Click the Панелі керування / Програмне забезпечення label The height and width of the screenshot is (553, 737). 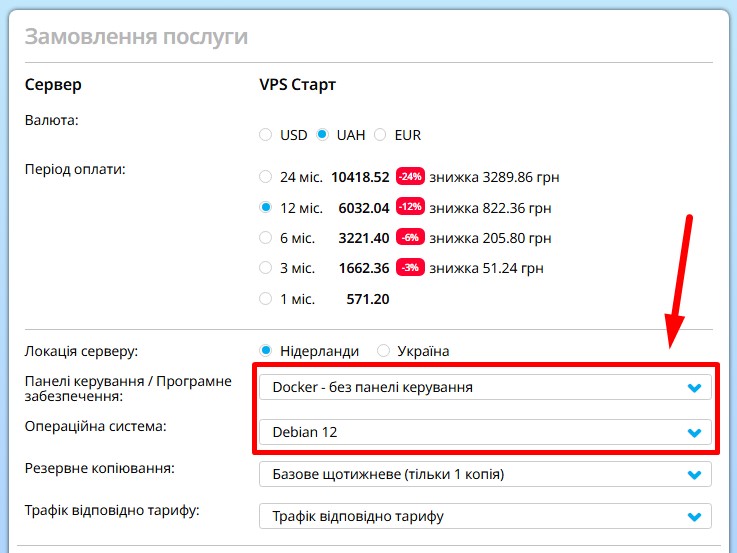128,389
